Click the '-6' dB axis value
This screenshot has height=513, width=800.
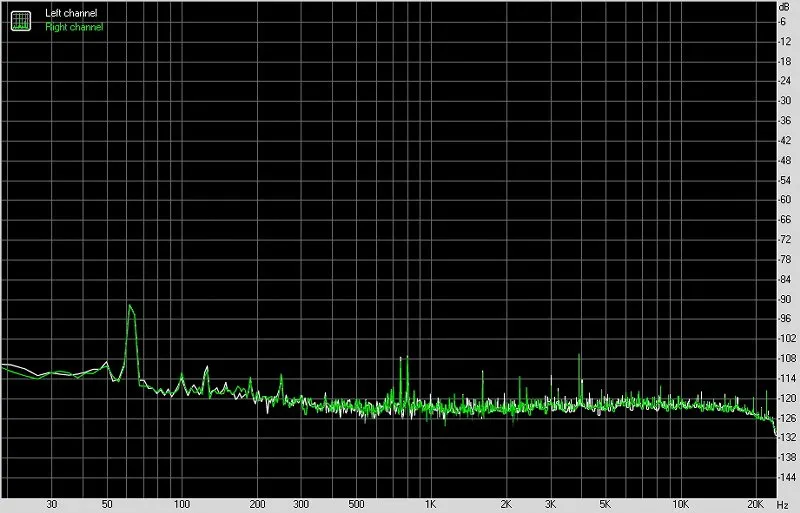pyautogui.click(x=783, y=22)
